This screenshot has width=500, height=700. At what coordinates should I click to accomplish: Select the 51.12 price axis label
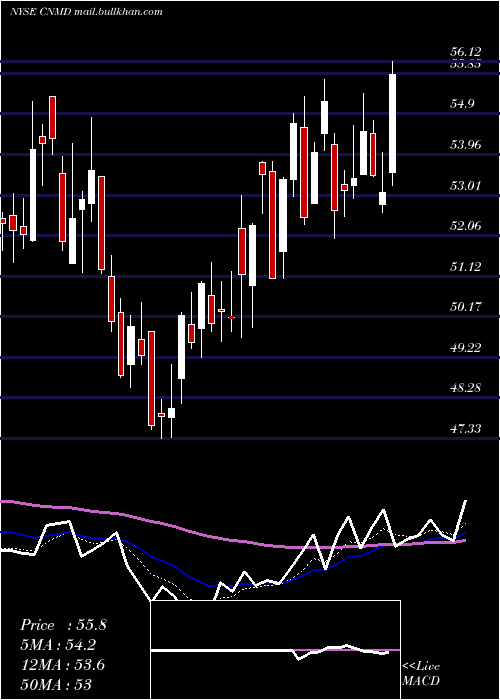click(466, 267)
